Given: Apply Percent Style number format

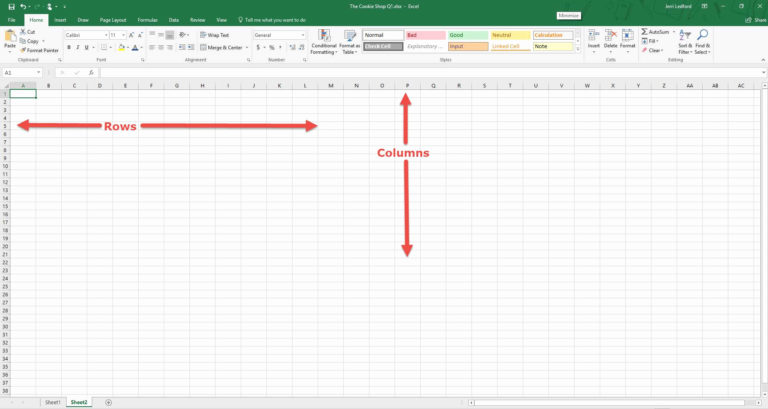Looking at the screenshot, I should point(272,48).
